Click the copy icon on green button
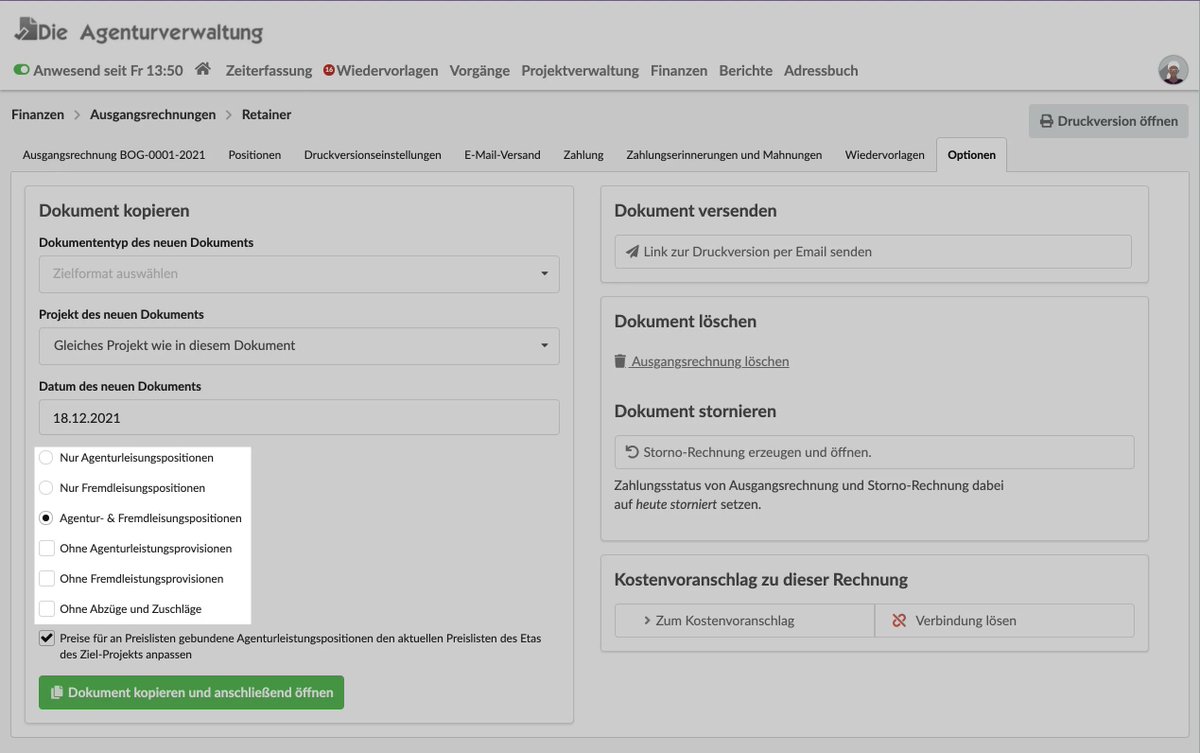The width and height of the screenshot is (1200, 753). [57, 692]
